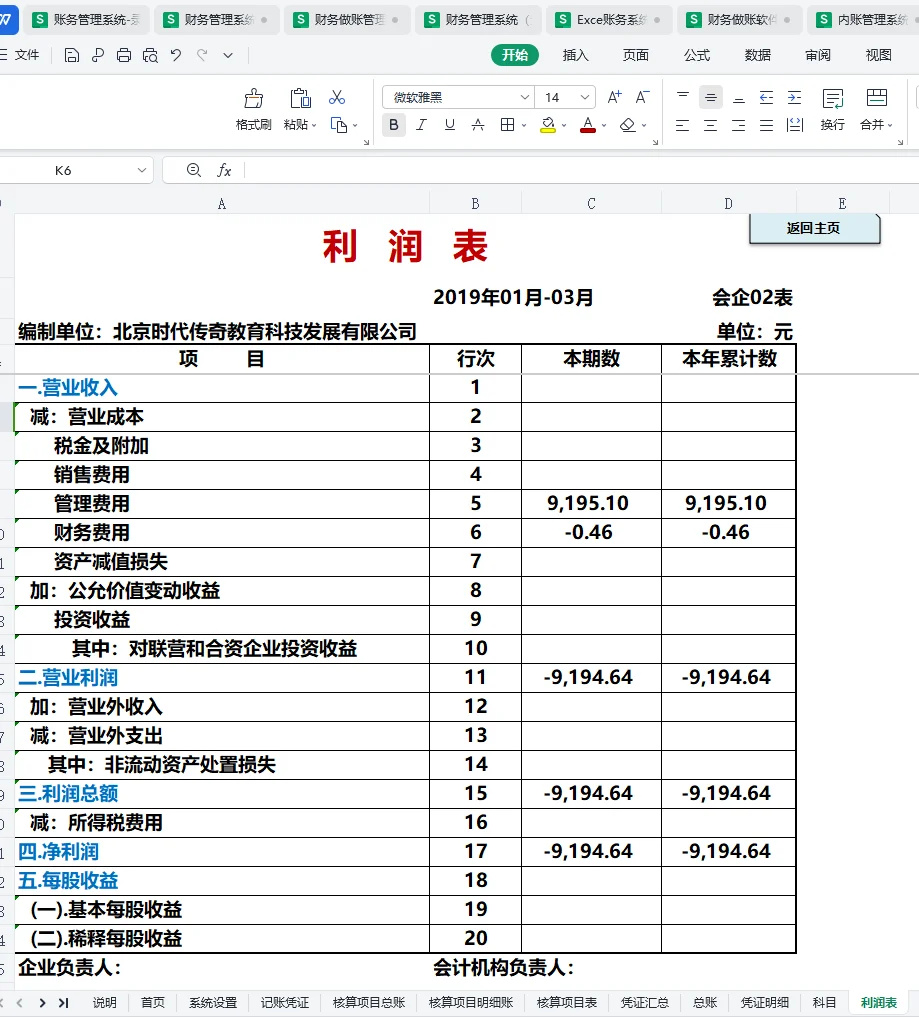Click the center alignment icon
The height and width of the screenshot is (1017, 919).
(711, 125)
